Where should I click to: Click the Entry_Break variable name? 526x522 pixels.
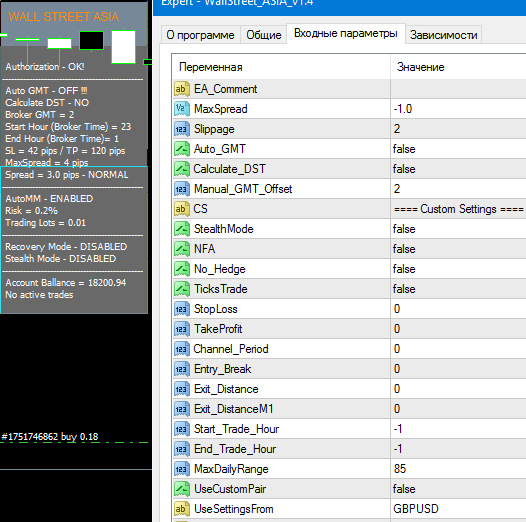[x=222, y=369]
